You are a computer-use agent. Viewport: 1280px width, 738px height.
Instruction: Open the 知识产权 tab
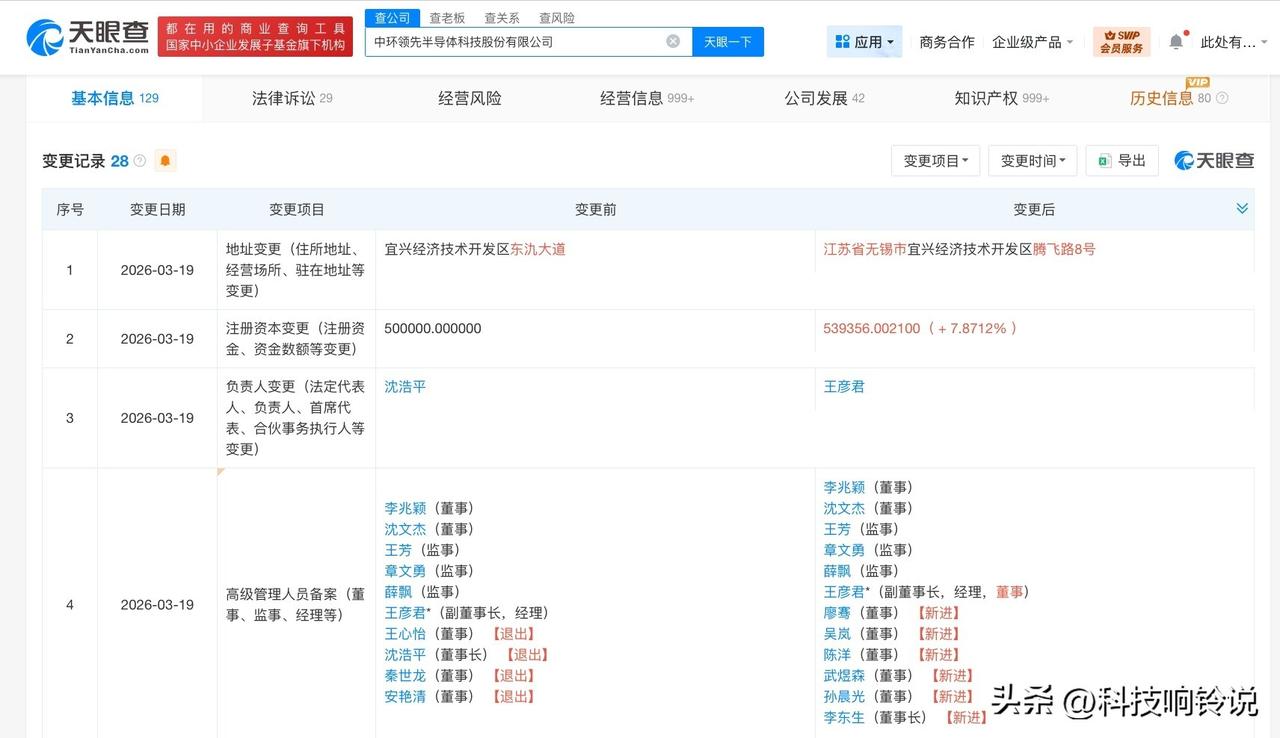(1002, 98)
